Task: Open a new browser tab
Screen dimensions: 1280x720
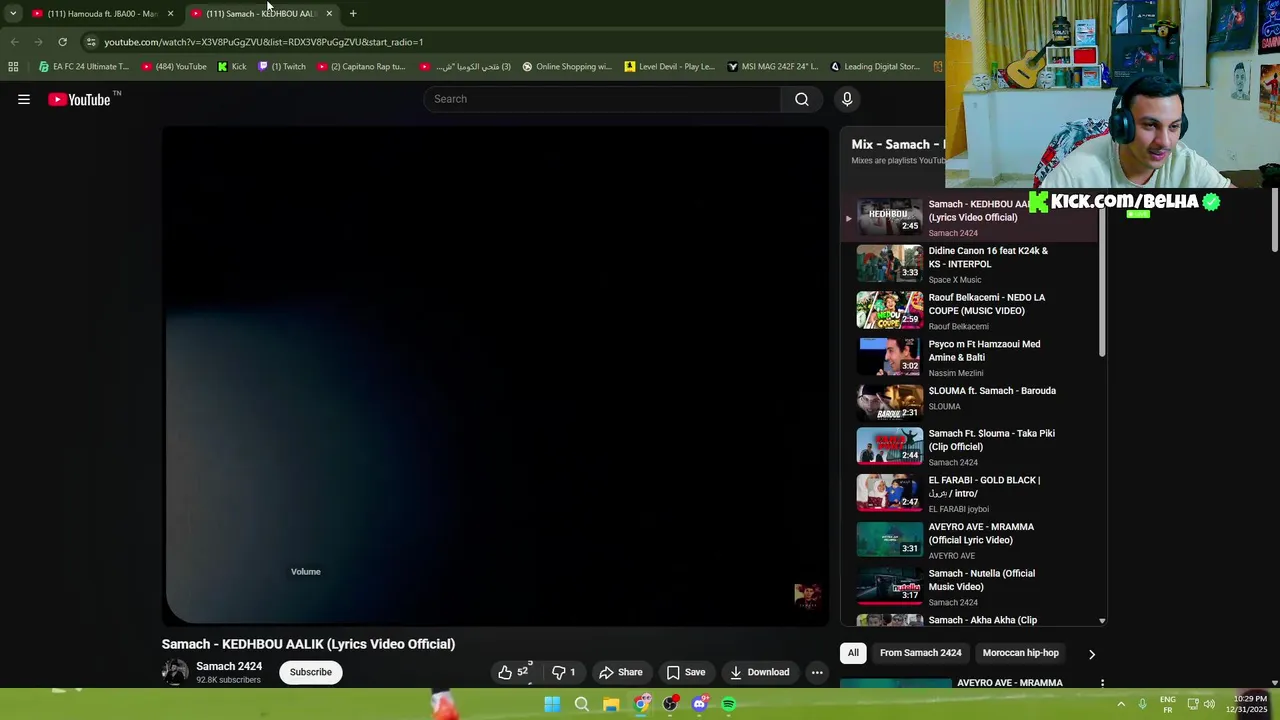Action: (x=353, y=13)
